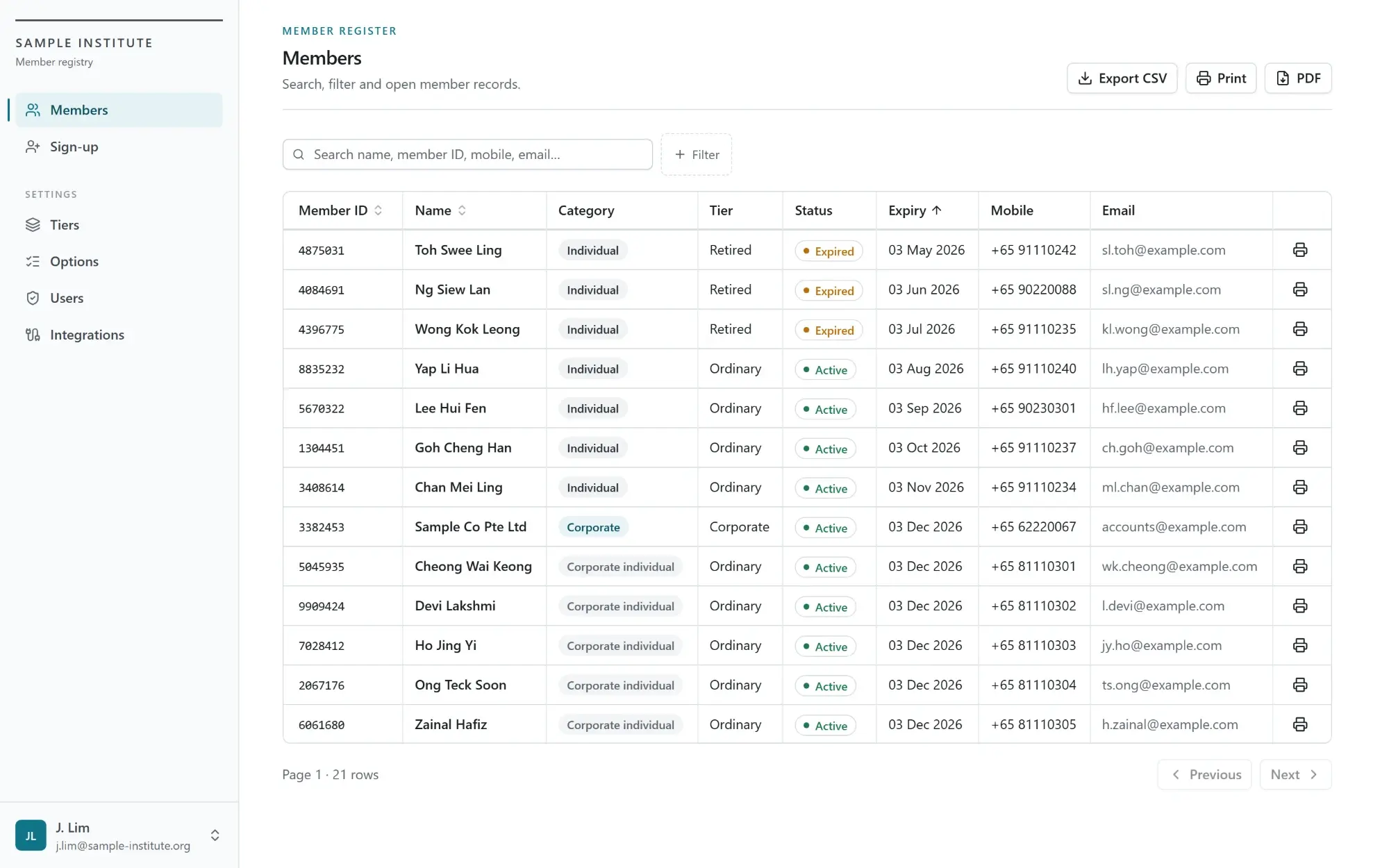Click Individual badge for Goh Cheng Han
The image size is (1389, 868).
pos(592,448)
